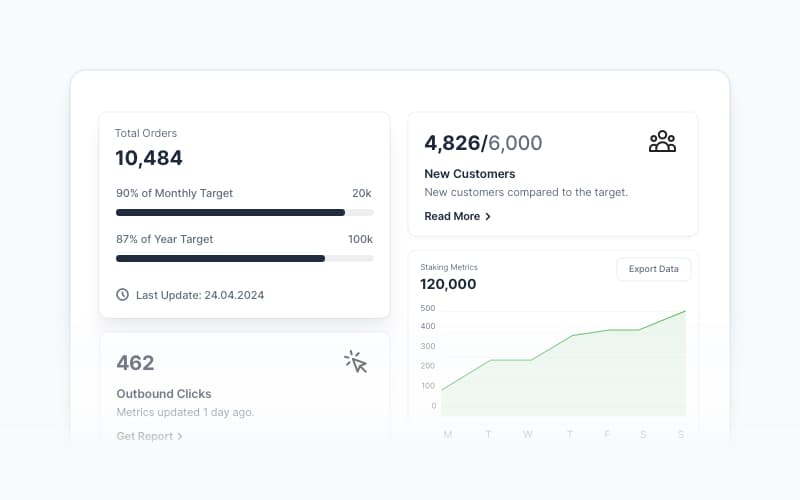Open the Read More link

tap(452, 216)
